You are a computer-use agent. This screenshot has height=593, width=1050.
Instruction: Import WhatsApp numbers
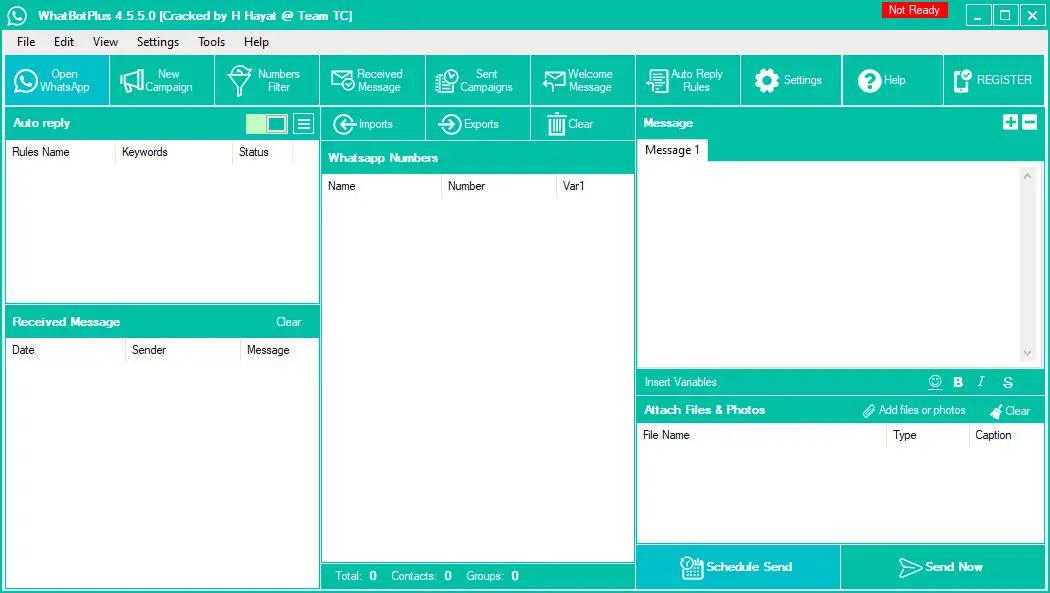pos(364,124)
